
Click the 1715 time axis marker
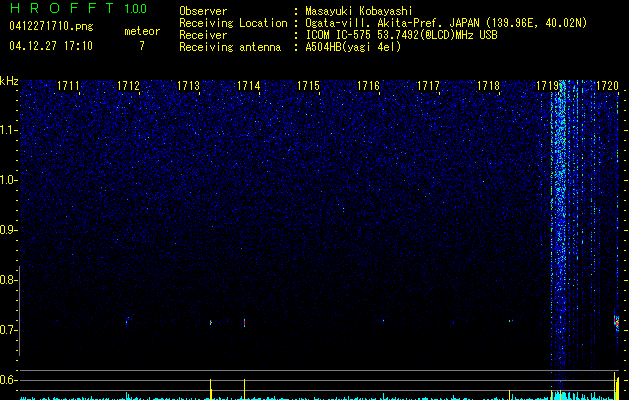tap(308, 86)
